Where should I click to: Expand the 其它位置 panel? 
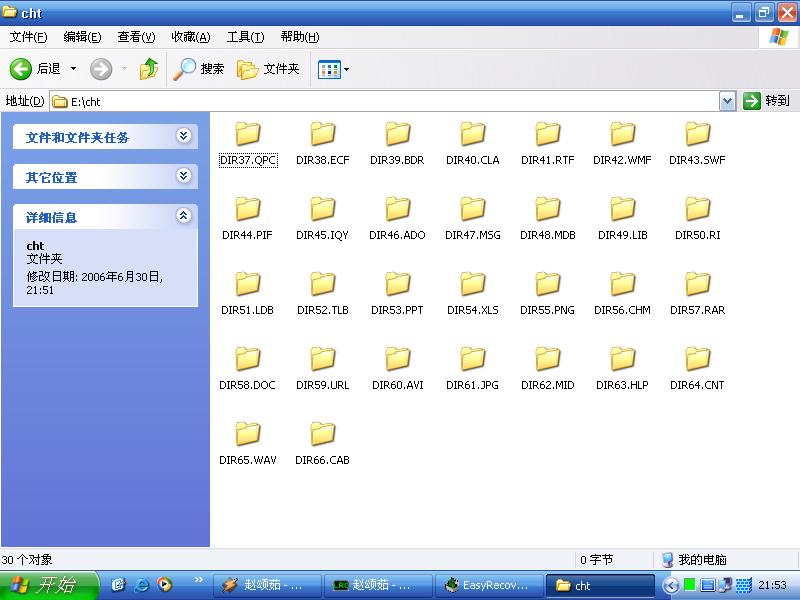(x=183, y=176)
